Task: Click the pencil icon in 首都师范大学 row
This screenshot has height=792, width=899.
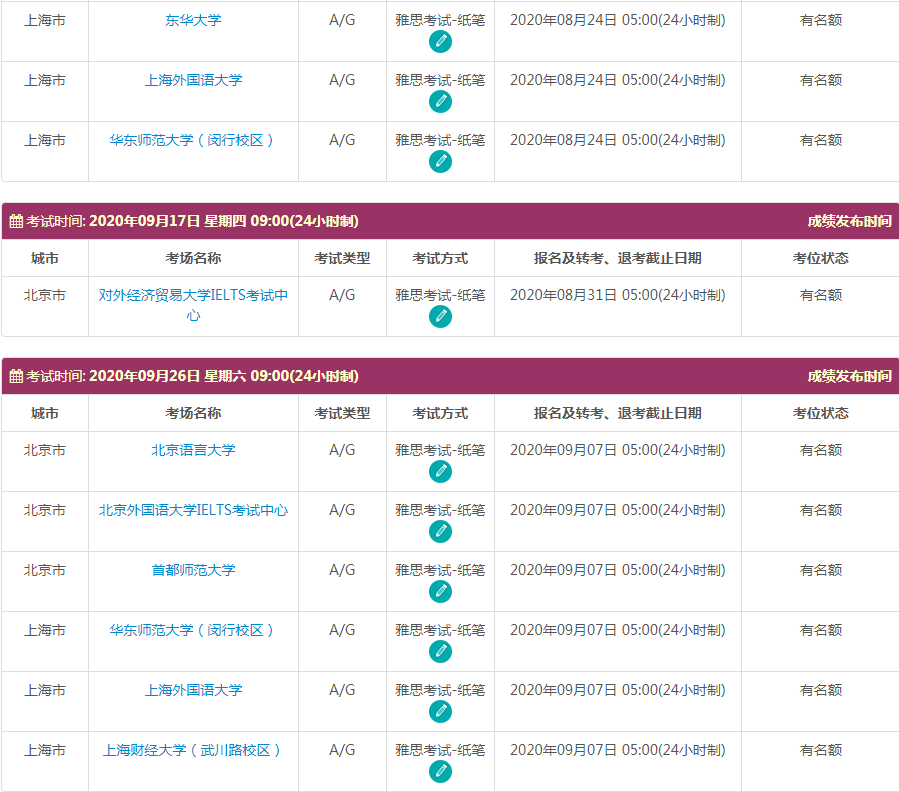Action: click(x=440, y=592)
